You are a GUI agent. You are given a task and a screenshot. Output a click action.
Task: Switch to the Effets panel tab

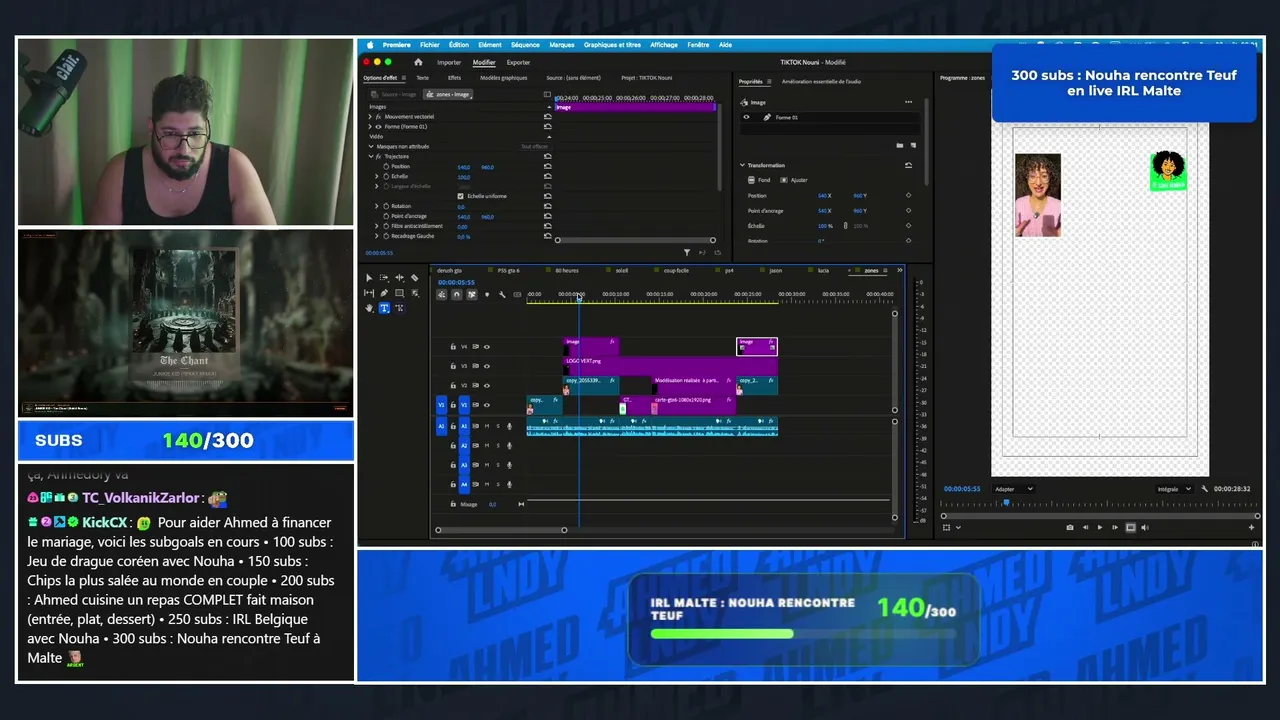tap(454, 77)
